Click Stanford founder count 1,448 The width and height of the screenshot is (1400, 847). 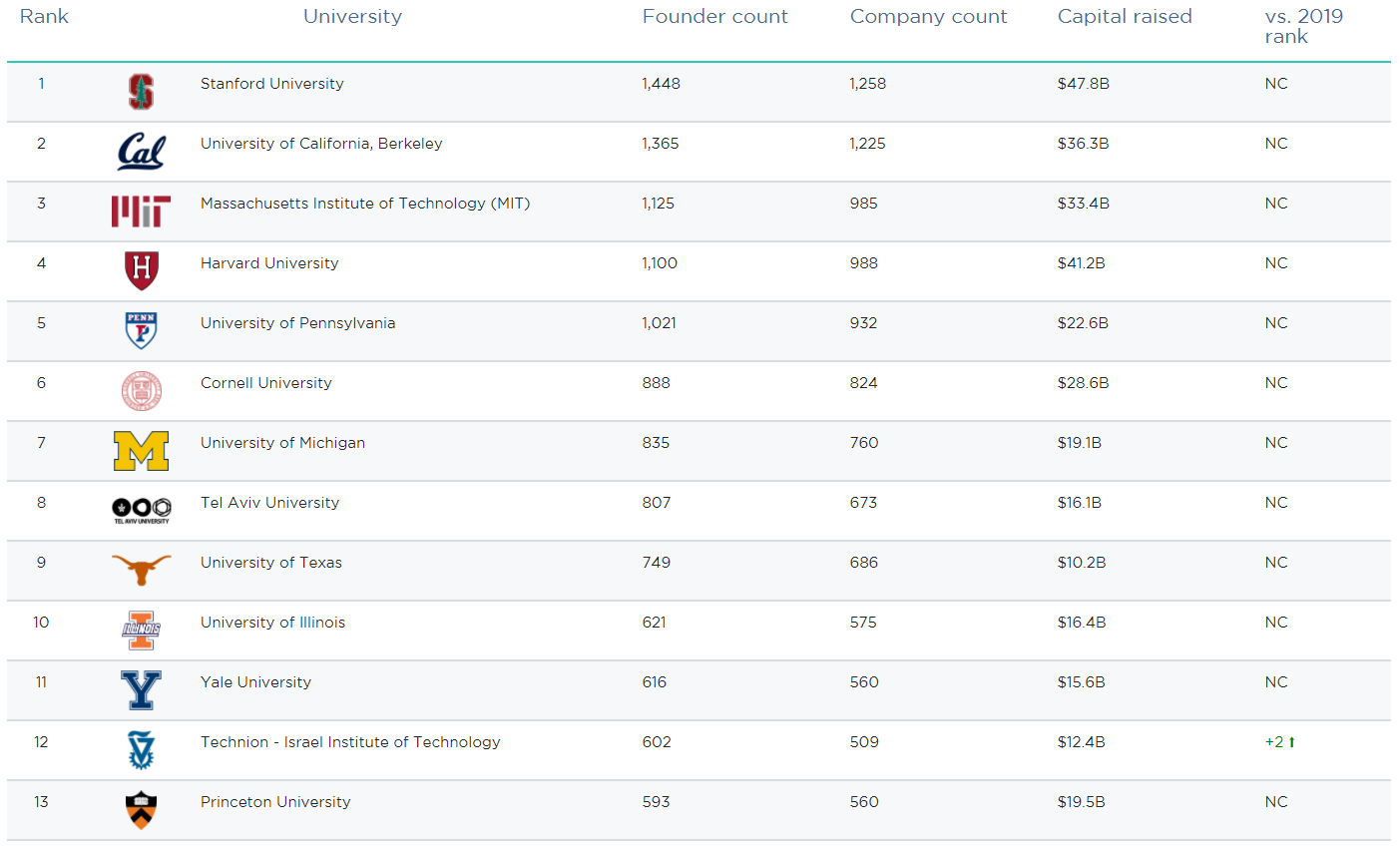click(x=661, y=84)
